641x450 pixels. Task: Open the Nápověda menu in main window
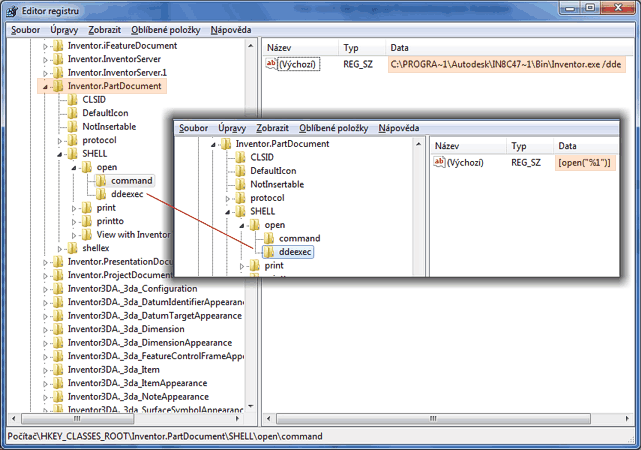pyautogui.click(x=231, y=30)
